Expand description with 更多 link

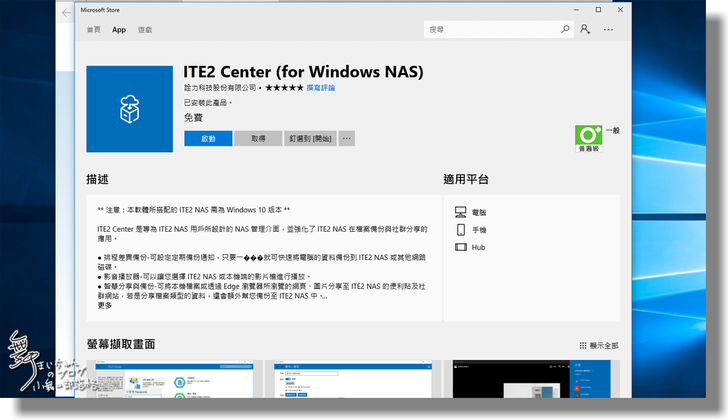click(x=105, y=305)
